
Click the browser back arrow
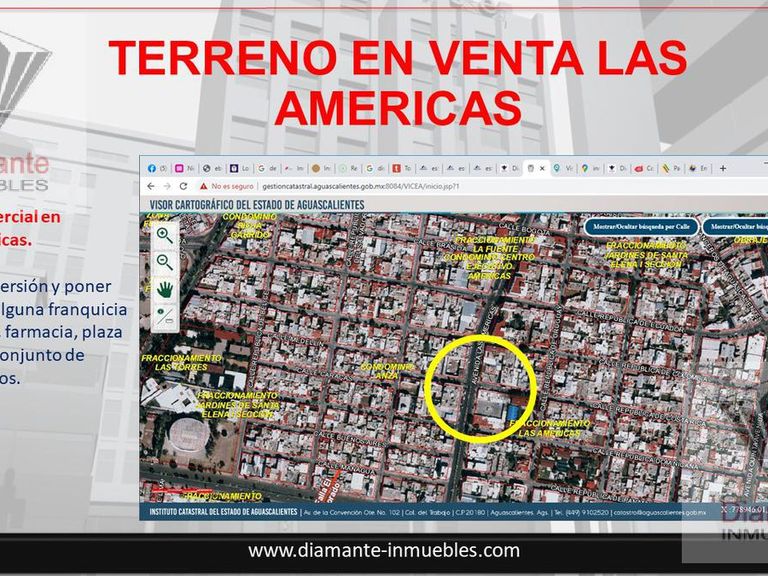click(x=152, y=186)
